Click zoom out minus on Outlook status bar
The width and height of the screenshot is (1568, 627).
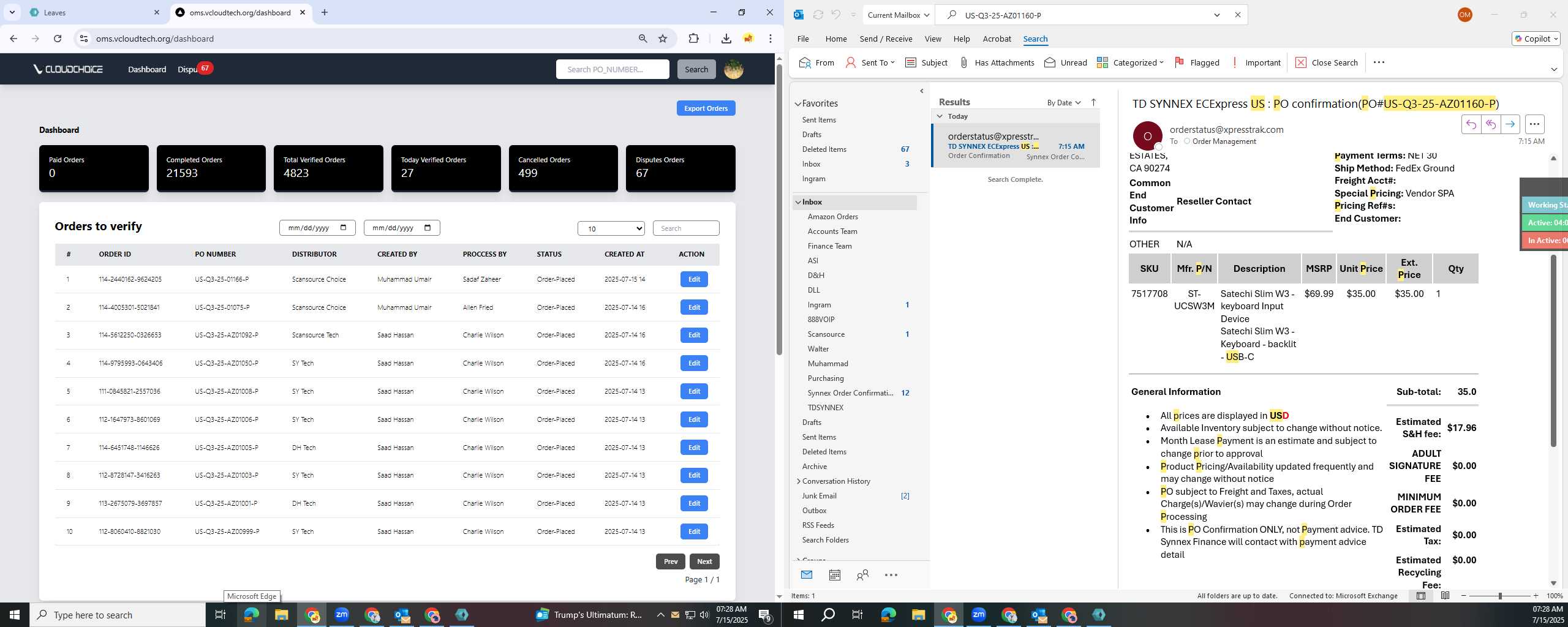[1464, 596]
